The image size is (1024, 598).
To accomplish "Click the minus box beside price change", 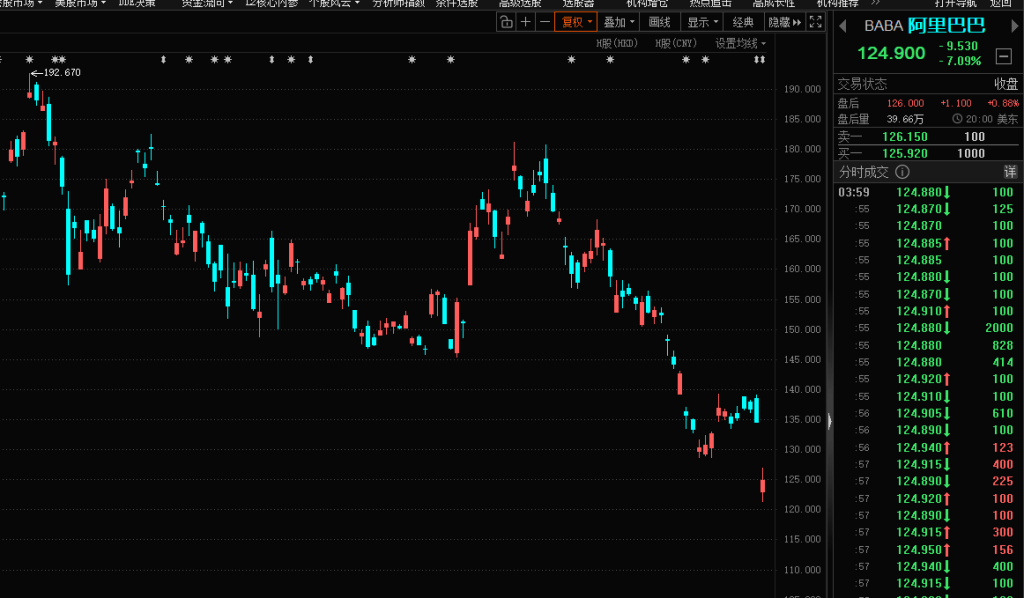I will pyautogui.click(x=1003, y=55).
